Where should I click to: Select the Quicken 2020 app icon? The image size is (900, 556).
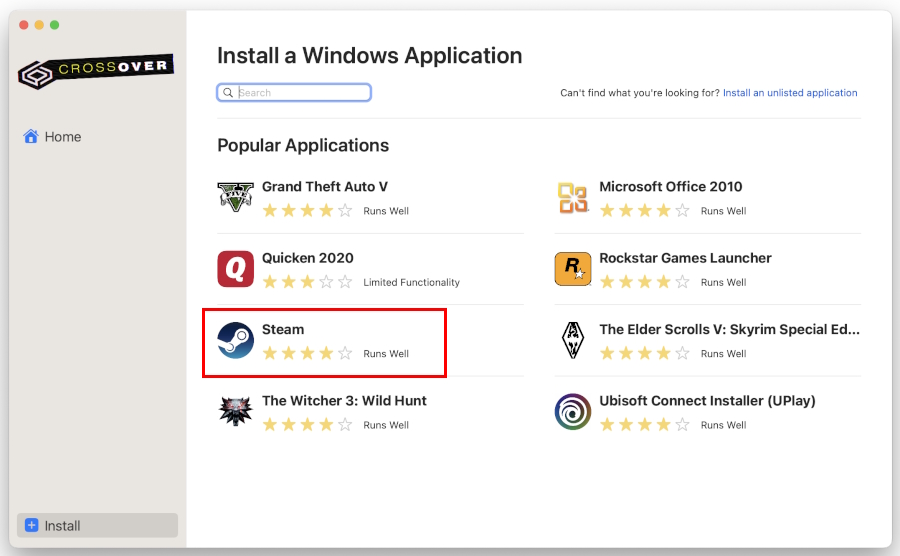(235, 269)
